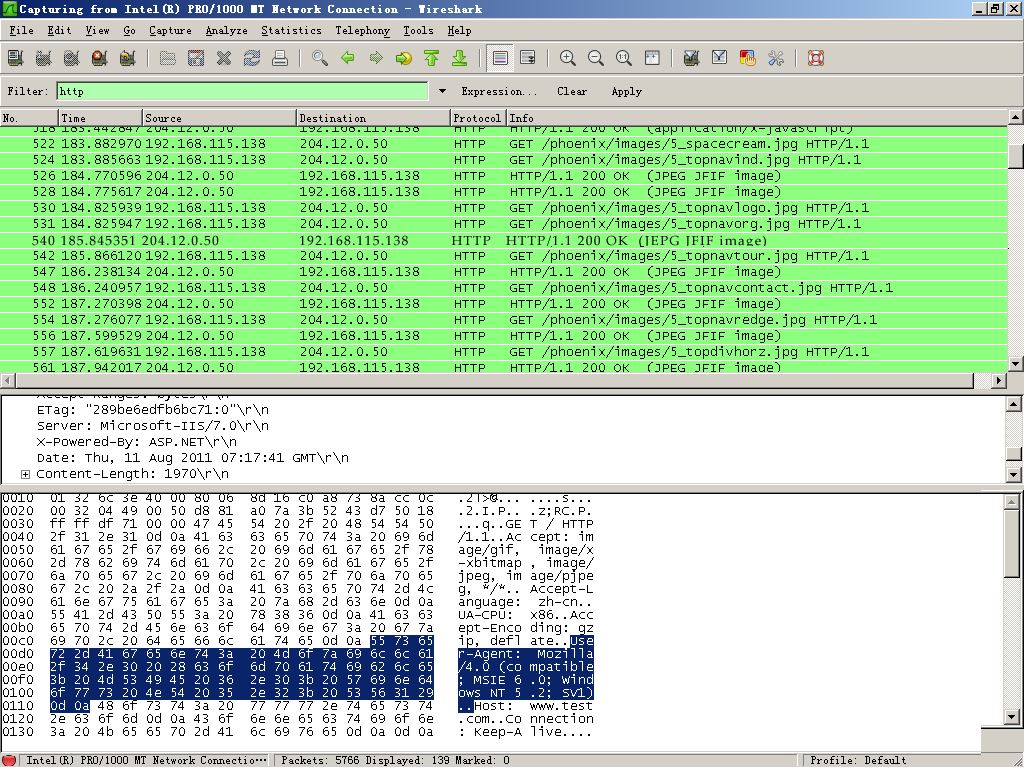This screenshot has width=1024, height=768.
Task: Apply the display filter
Action: tap(626, 91)
